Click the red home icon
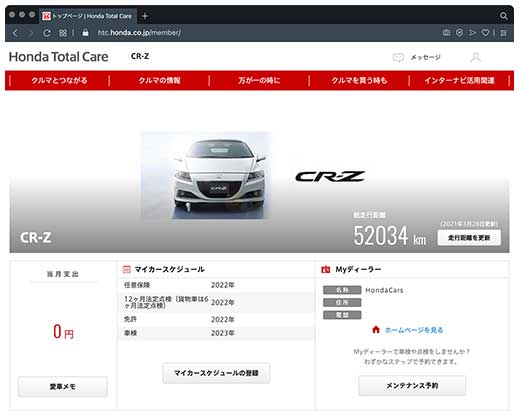 (376, 330)
